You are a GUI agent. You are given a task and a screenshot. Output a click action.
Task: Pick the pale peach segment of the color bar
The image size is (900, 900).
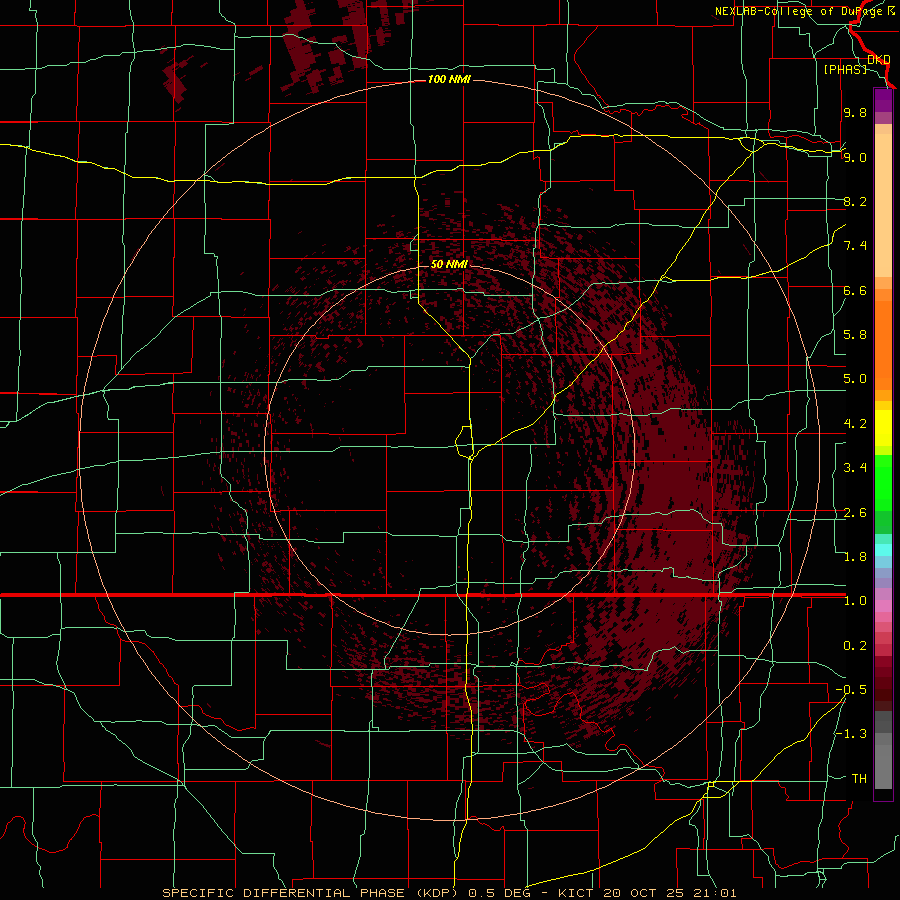click(x=883, y=205)
